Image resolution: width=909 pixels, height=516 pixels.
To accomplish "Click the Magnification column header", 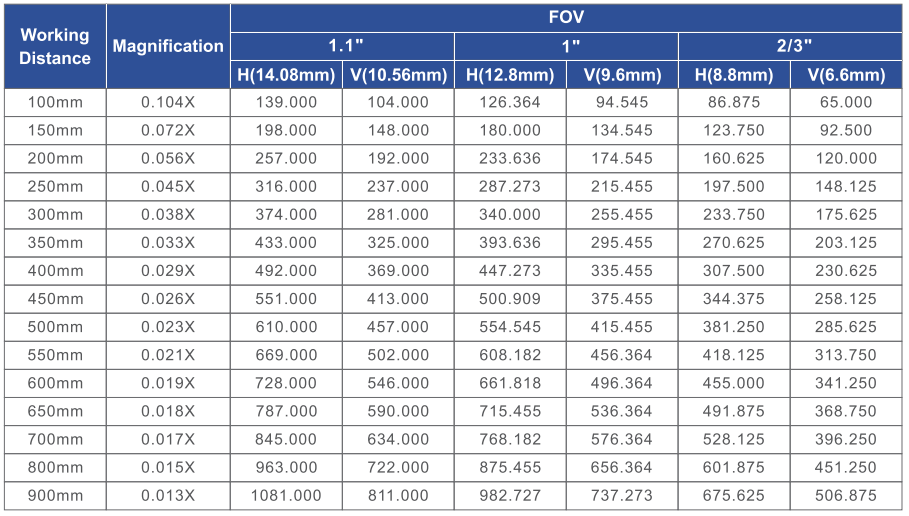I will click(168, 46).
